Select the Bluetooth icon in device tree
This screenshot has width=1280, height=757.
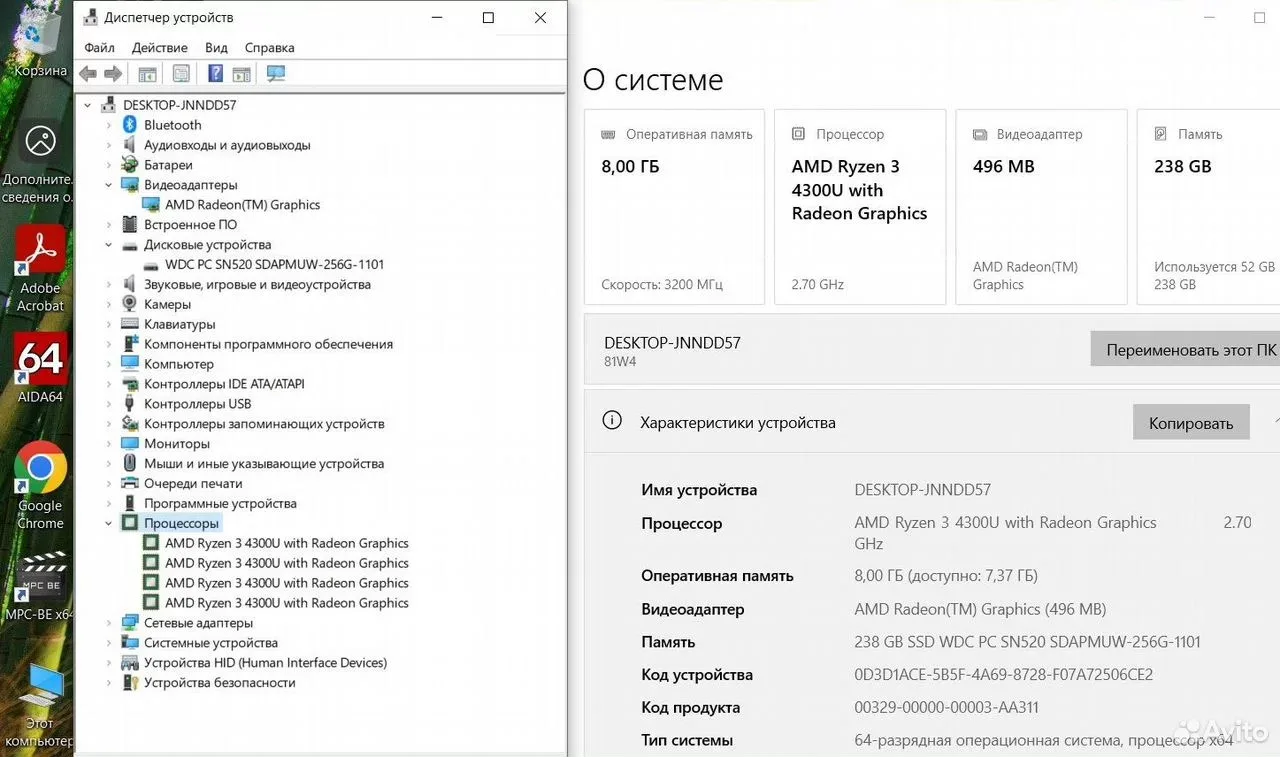129,125
